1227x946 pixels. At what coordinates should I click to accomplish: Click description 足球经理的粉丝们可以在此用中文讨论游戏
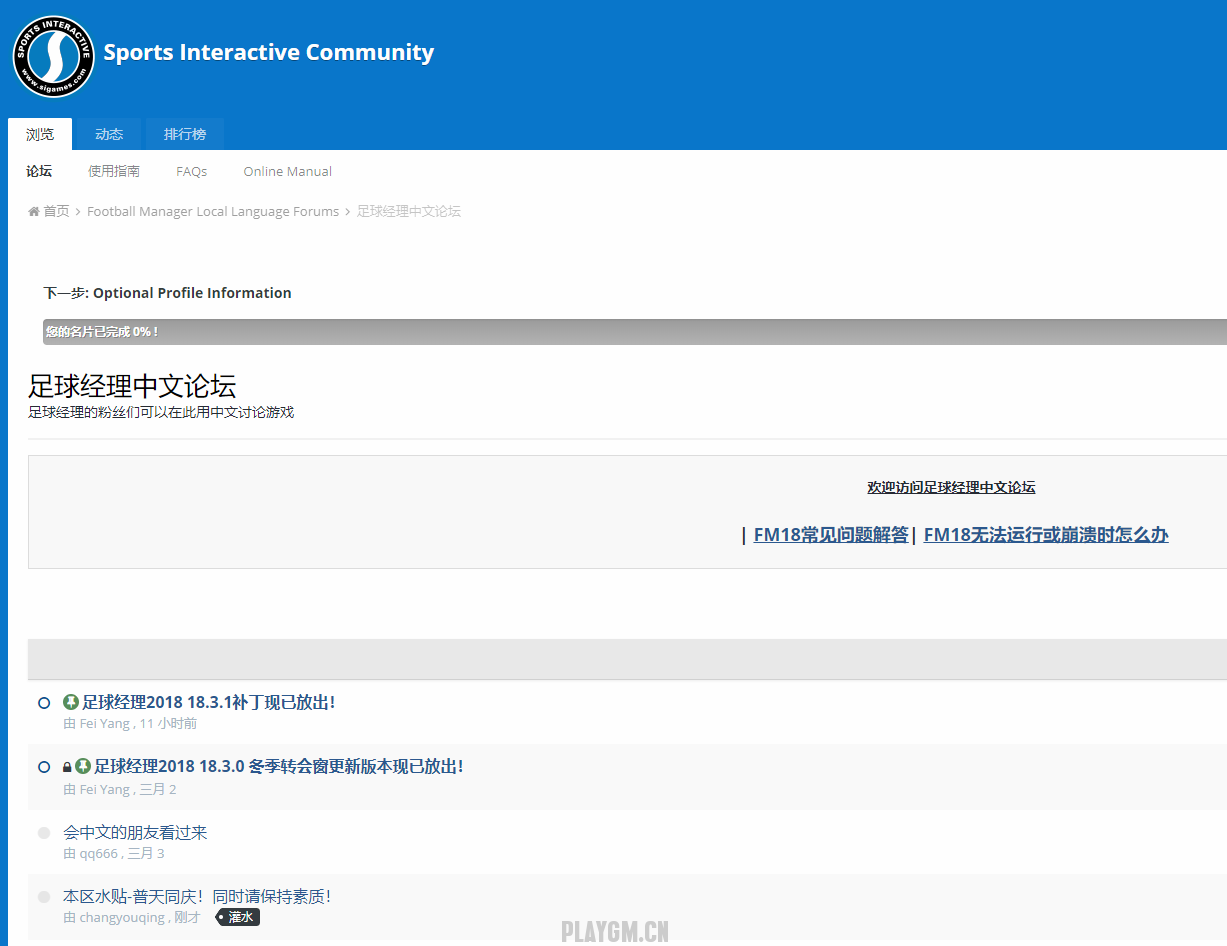[x=161, y=412]
